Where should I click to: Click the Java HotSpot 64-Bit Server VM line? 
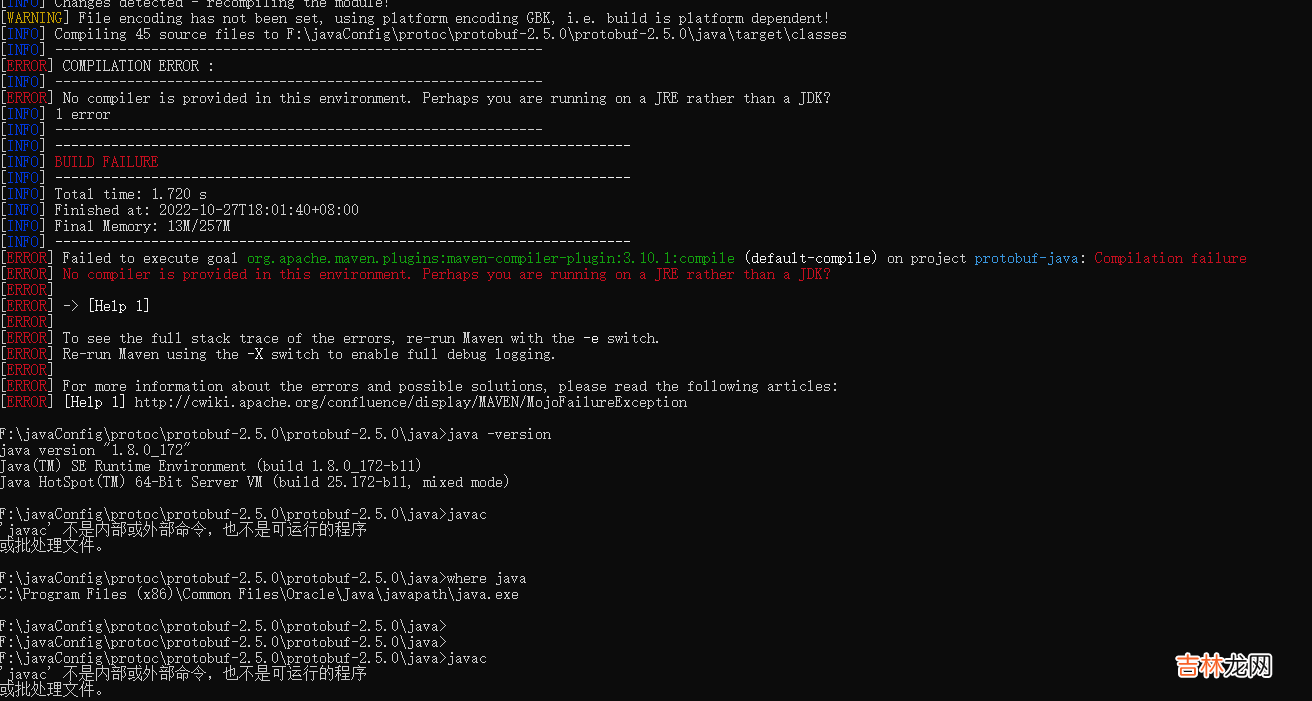tap(254, 482)
